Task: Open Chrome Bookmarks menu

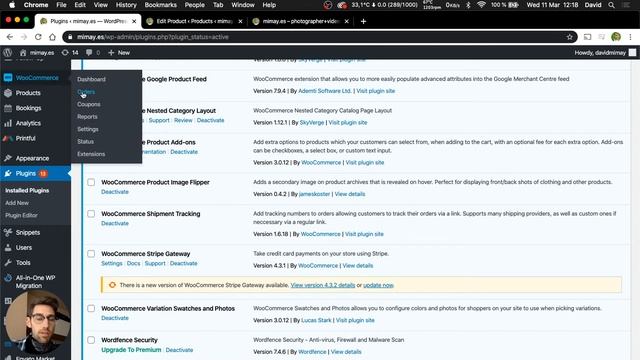Action: pyautogui.click(x=160, y=5)
